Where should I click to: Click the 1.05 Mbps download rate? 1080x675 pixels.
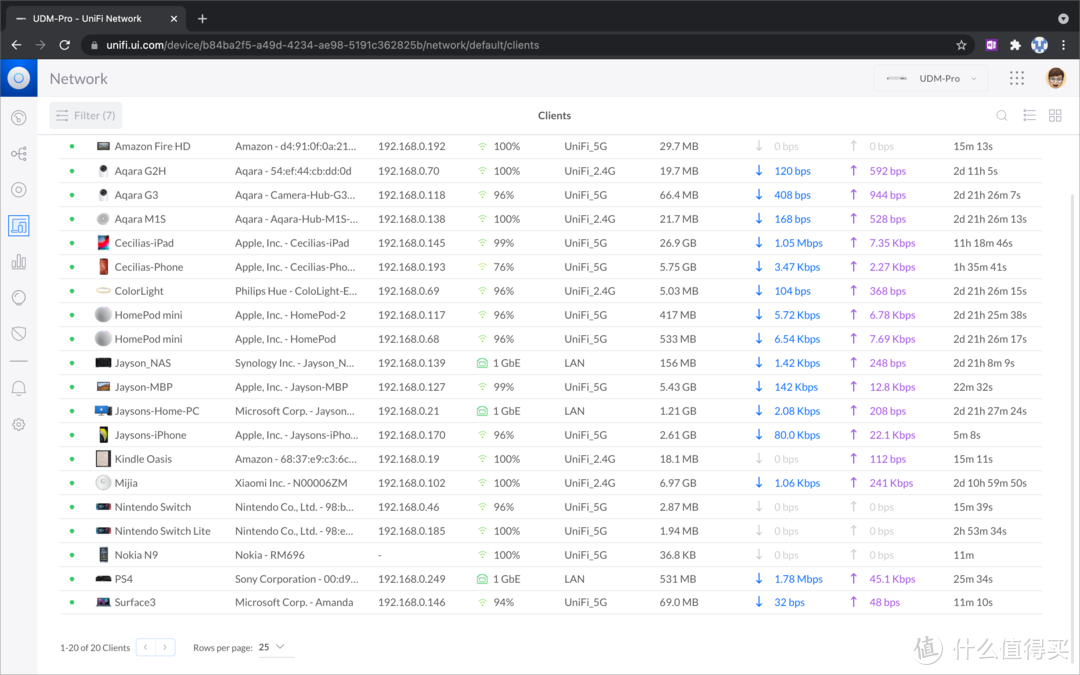(798, 243)
